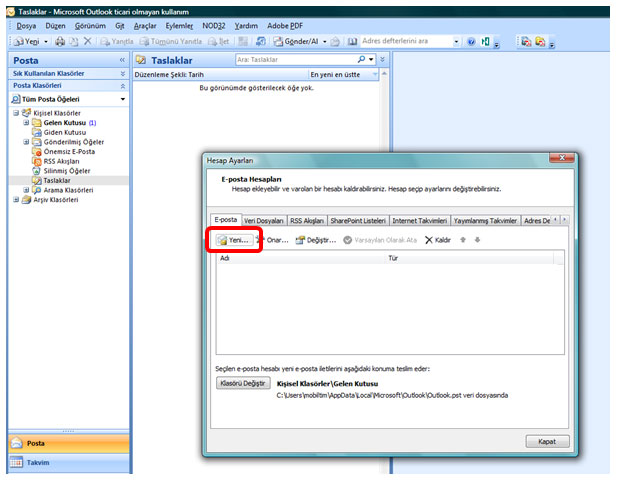Click the delete X icon in the toolbar

point(87,41)
